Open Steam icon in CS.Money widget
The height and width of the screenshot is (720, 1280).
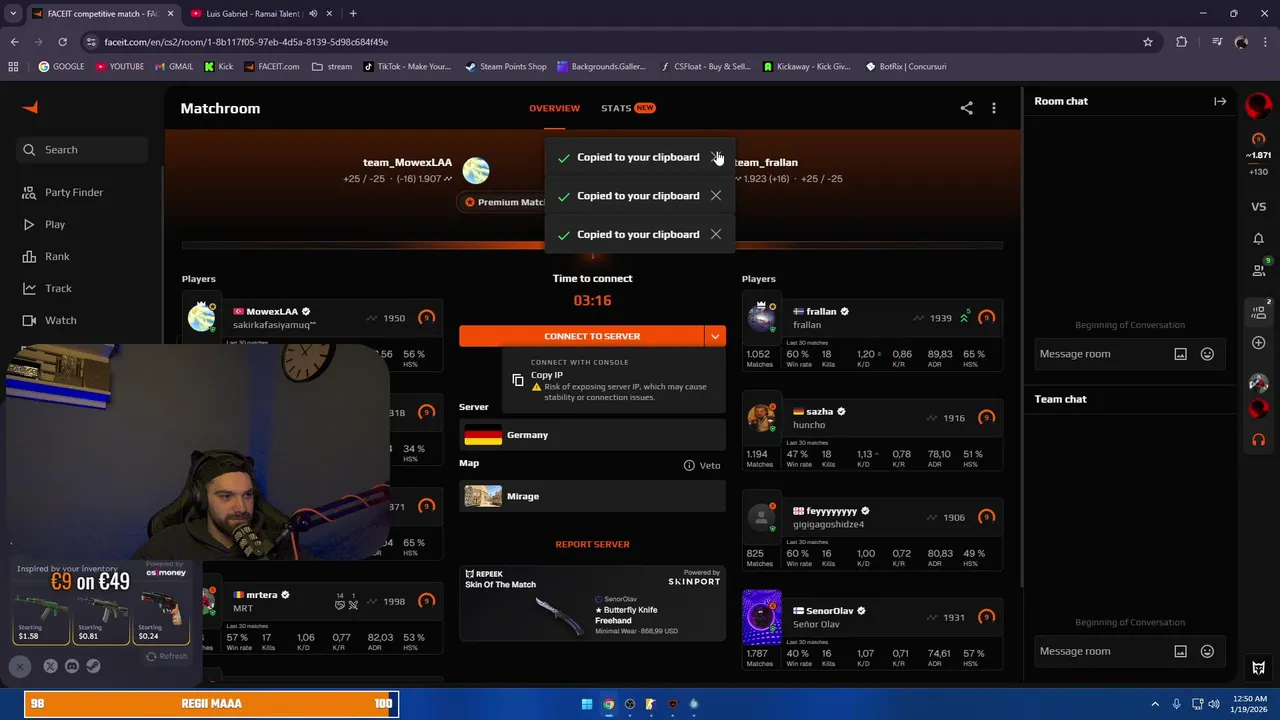click(x=93, y=666)
